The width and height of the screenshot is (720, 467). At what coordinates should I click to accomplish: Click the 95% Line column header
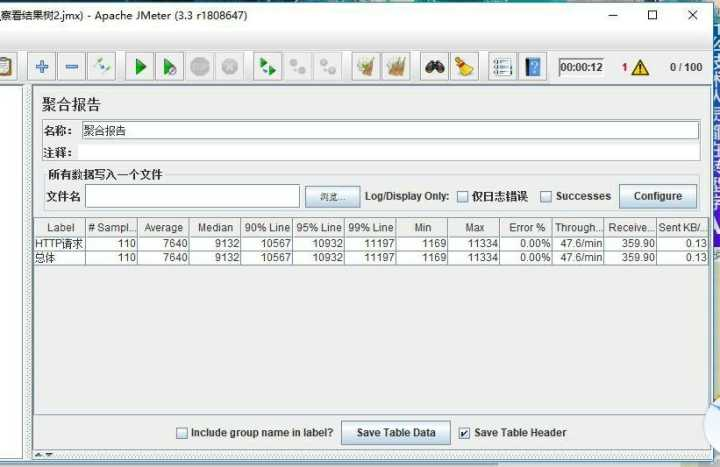pyautogui.click(x=319, y=227)
